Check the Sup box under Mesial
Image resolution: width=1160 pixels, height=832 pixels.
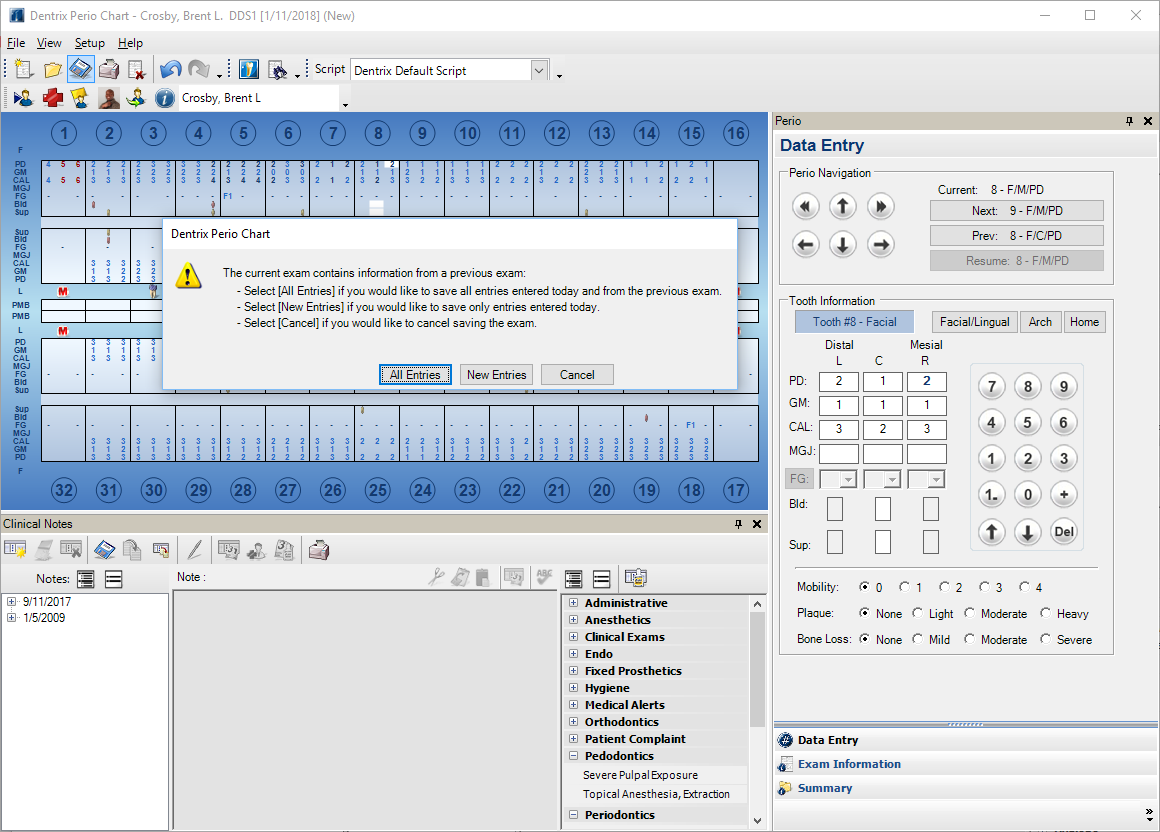pyautogui.click(x=931, y=542)
